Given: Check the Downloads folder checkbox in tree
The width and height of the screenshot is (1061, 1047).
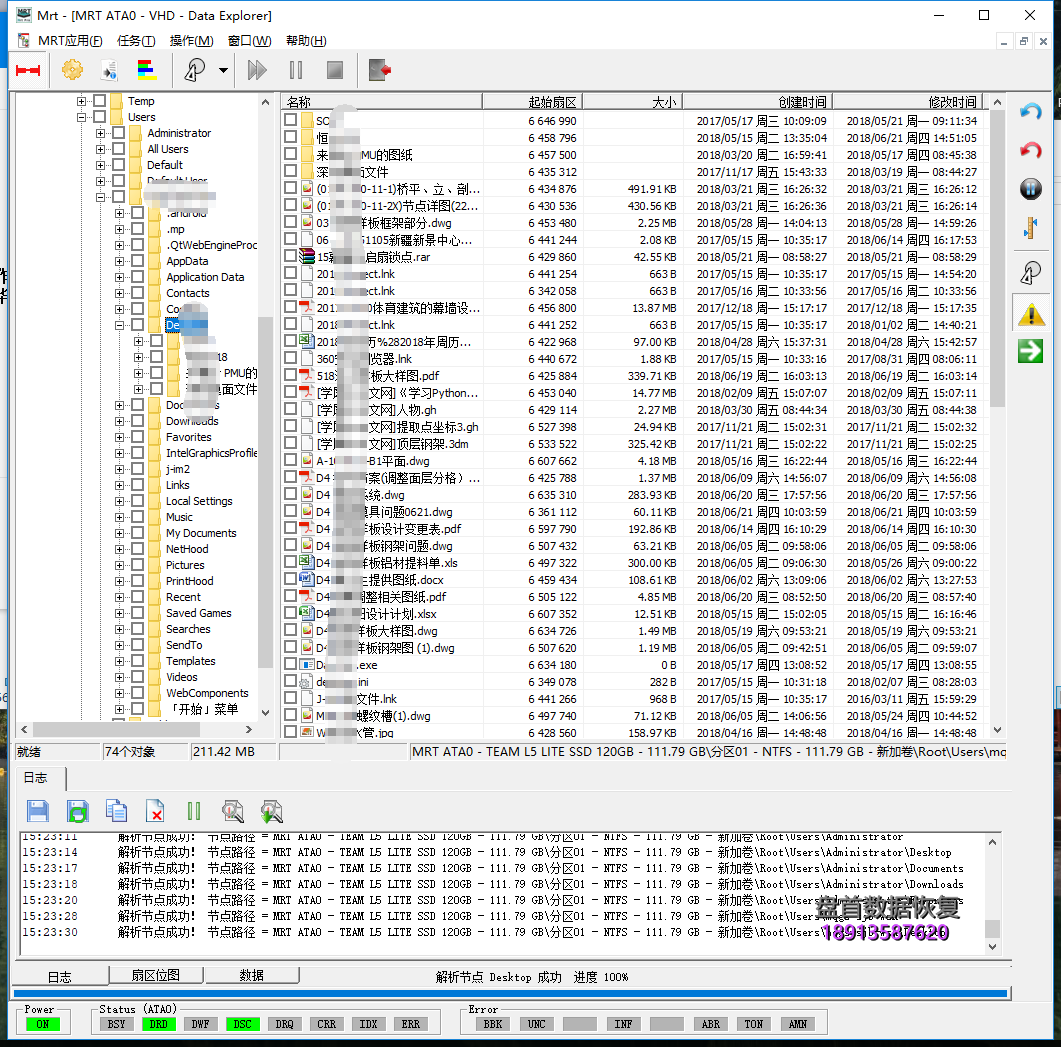Looking at the screenshot, I should (x=137, y=421).
